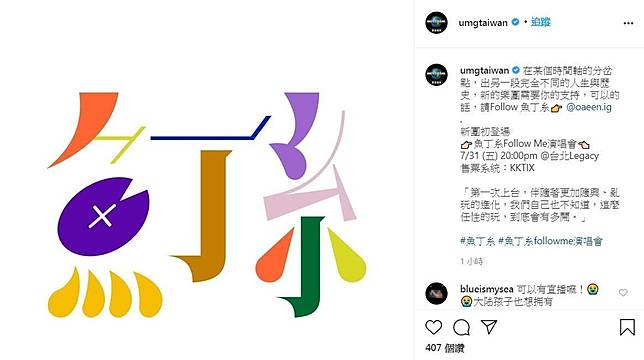
Task: Share the post via paper plane icon
Action: coord(489,327)
